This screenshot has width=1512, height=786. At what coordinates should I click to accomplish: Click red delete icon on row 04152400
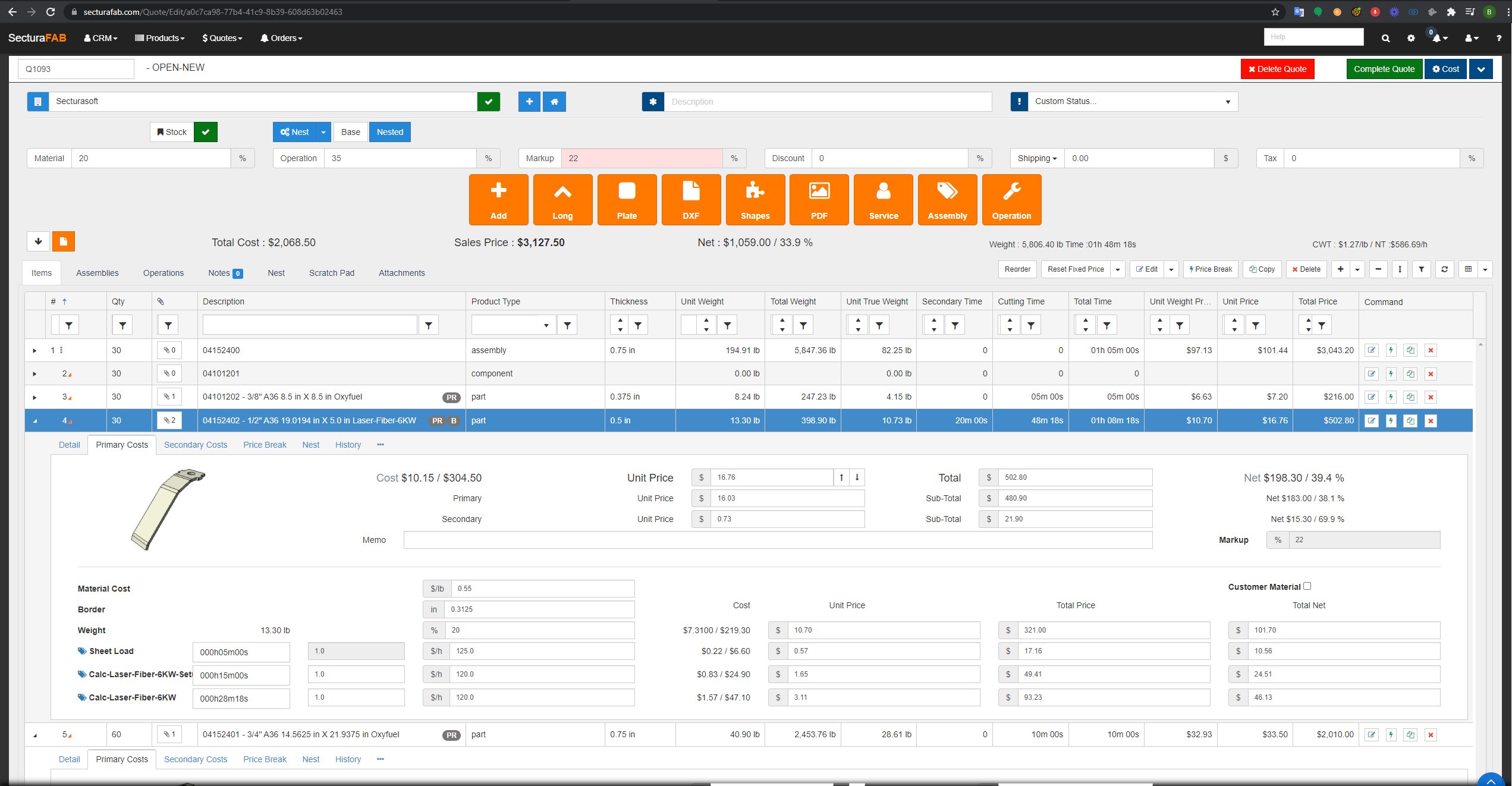pyautogui.click(x=1431, y=350)
